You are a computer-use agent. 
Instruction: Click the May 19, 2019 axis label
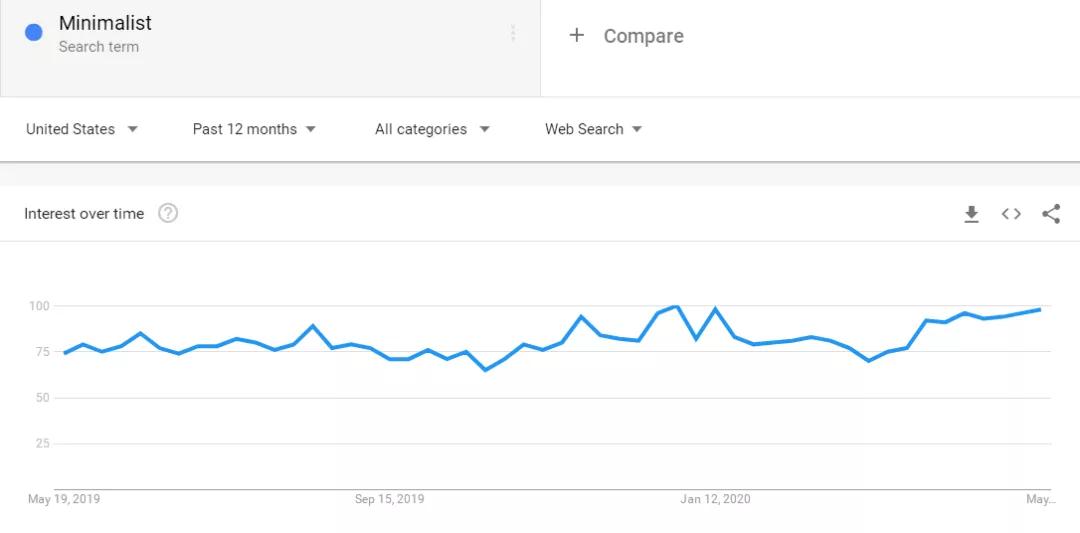[64, 499]
